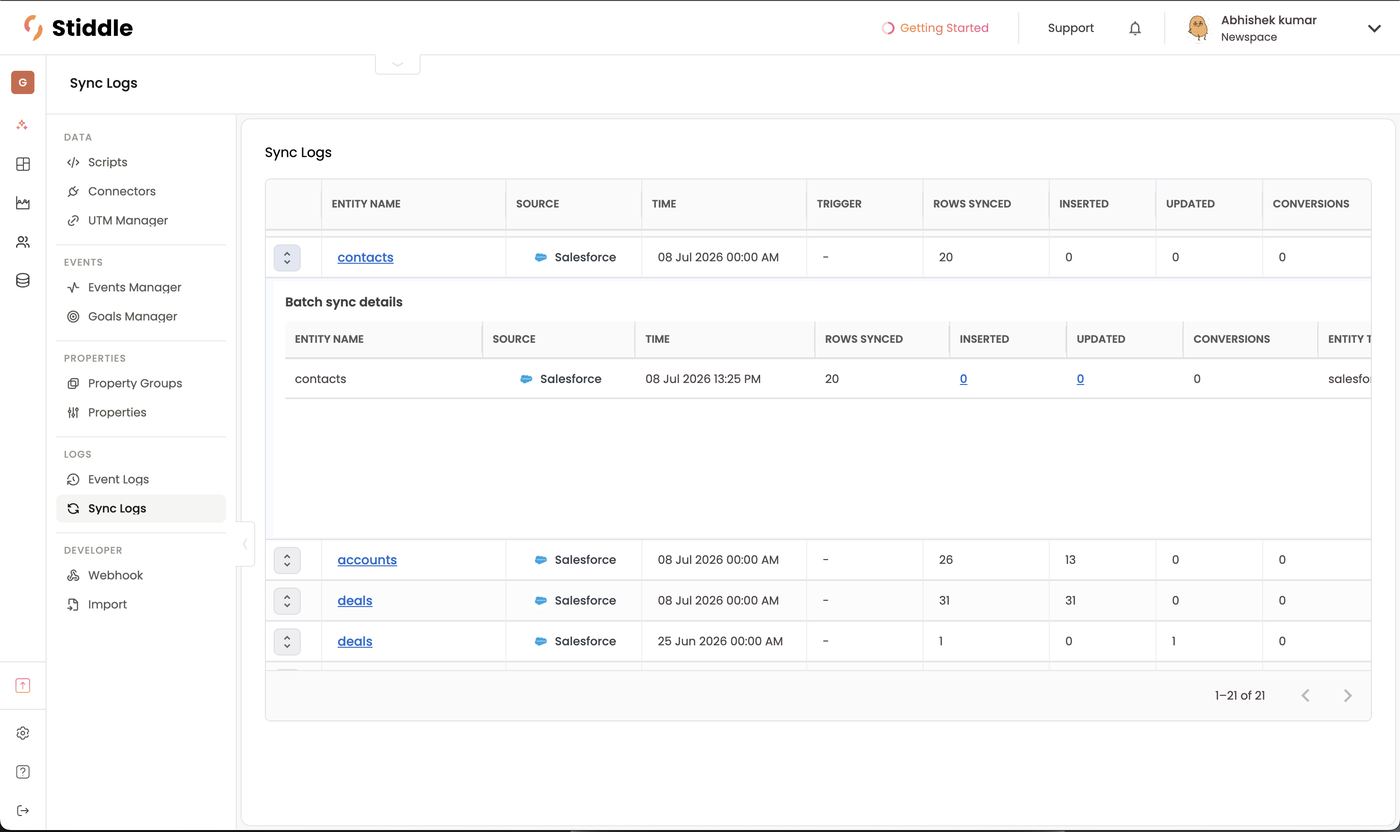Open the red attribution icon in sidebar

[23, 125]
